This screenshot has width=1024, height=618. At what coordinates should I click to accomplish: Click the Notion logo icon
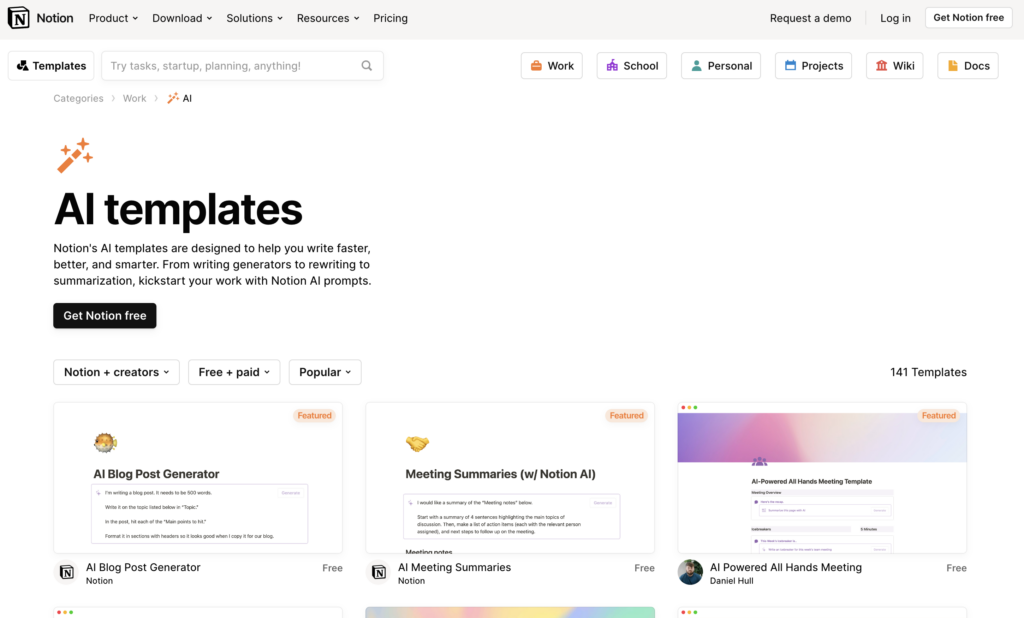pyautogui.click(x=18, y=18)
